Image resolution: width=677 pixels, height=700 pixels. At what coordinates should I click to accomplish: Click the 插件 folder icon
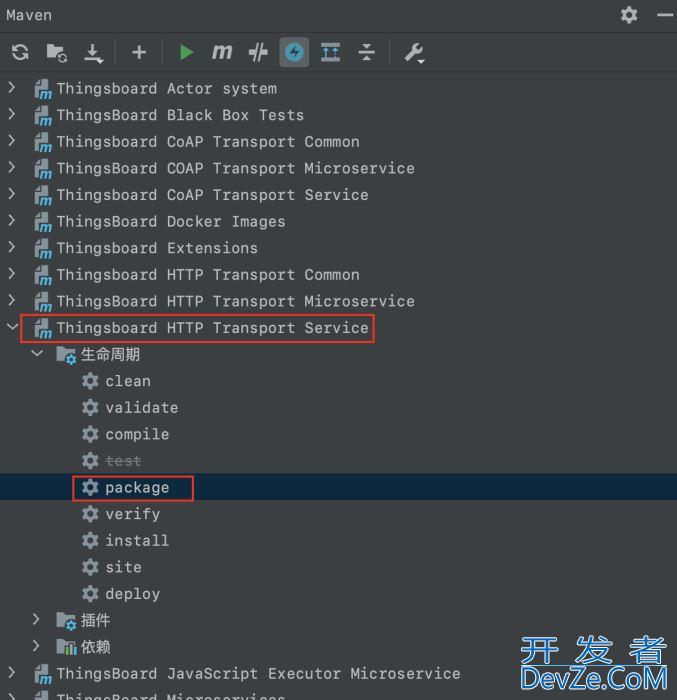[66, 621]
